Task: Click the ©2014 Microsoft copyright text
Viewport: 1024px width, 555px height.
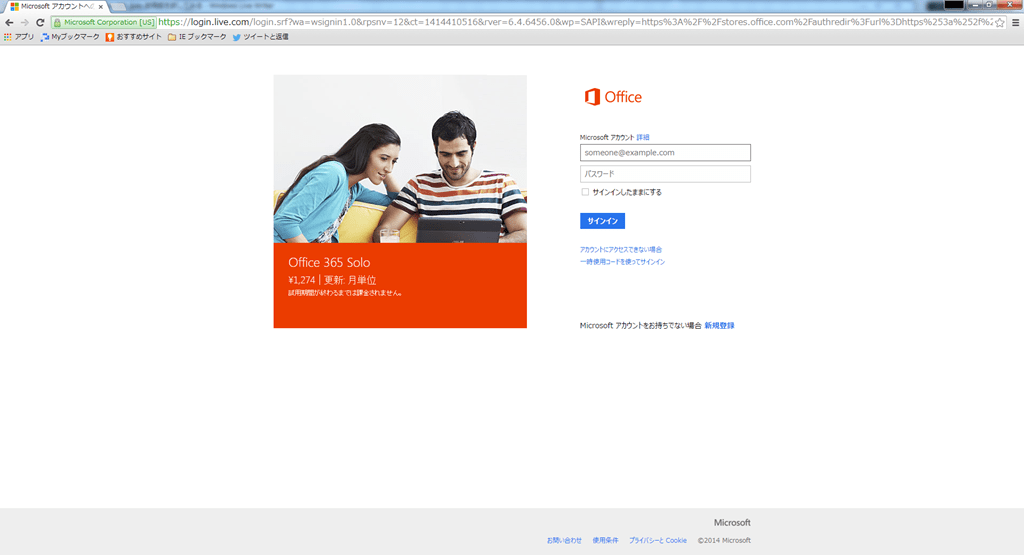Action: [x=724, y=541]
